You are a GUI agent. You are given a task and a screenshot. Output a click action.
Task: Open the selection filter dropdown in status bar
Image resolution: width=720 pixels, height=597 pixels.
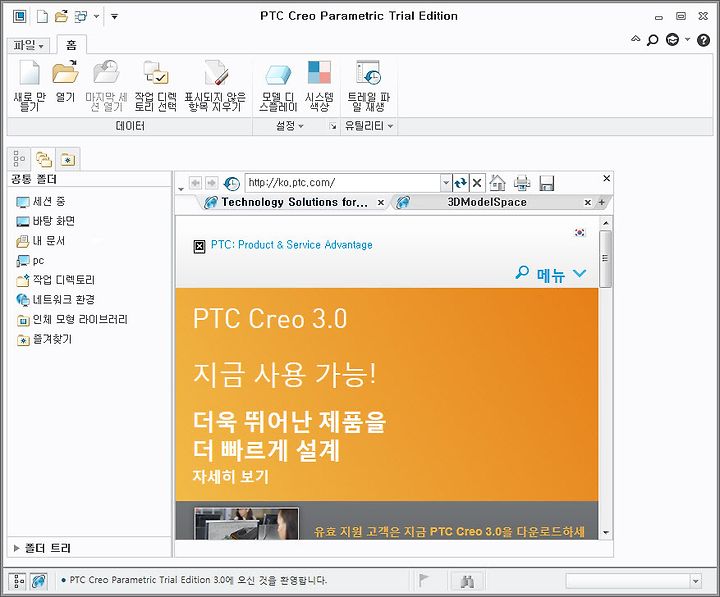[696, 581]
